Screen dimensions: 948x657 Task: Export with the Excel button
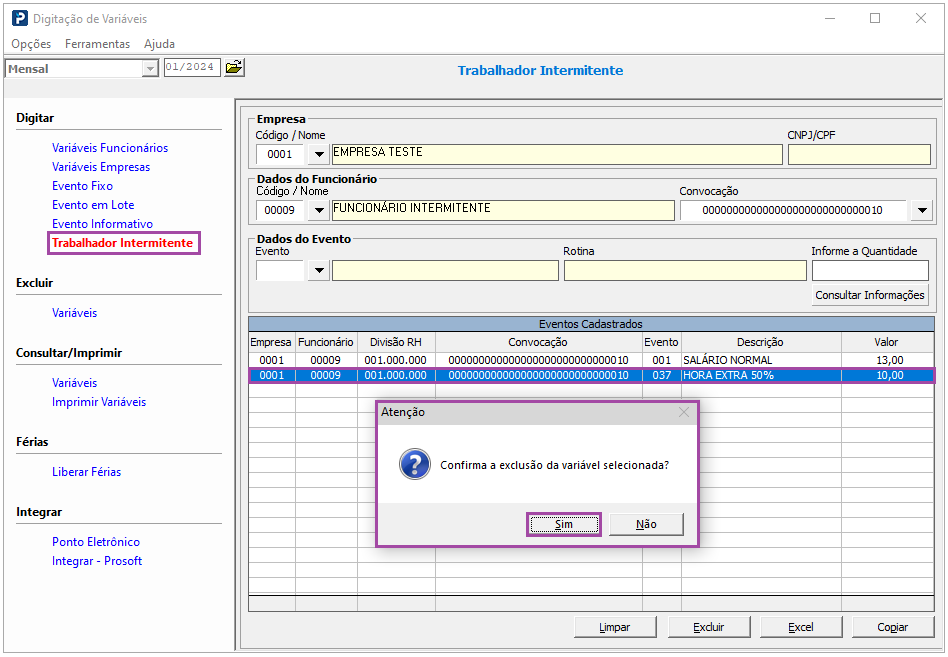pyautogui.click(x=800, y=627)
